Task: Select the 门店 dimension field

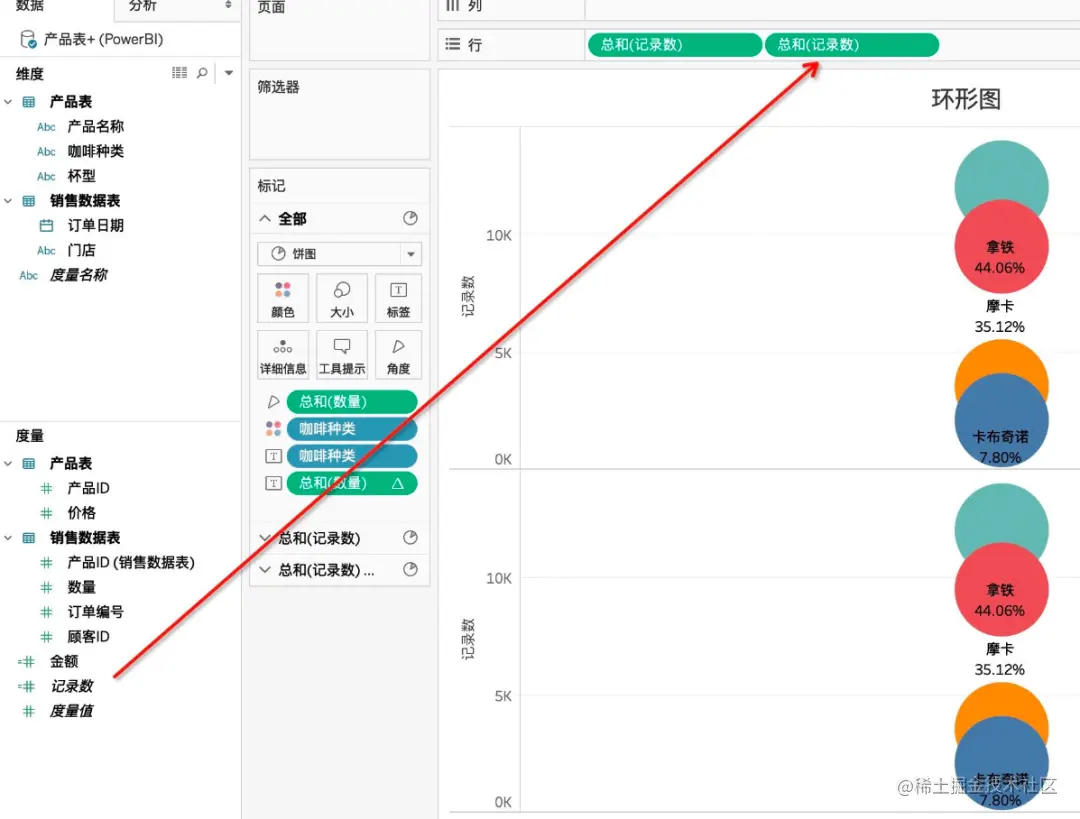Action: click(81, 250)
